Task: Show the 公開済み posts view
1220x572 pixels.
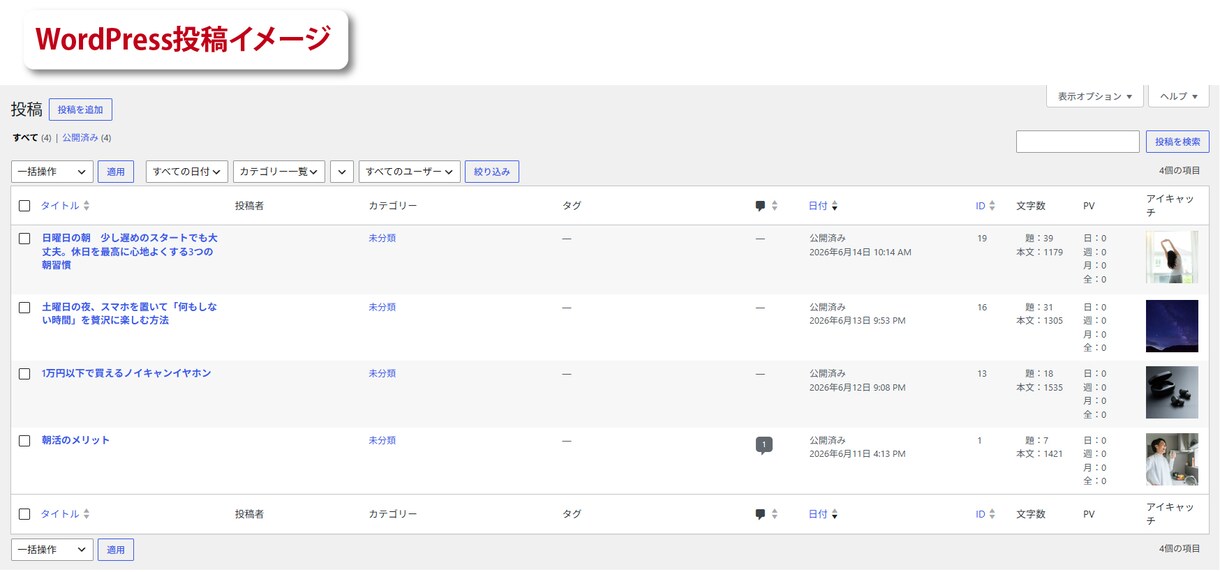Action: [x=80, y=138]
